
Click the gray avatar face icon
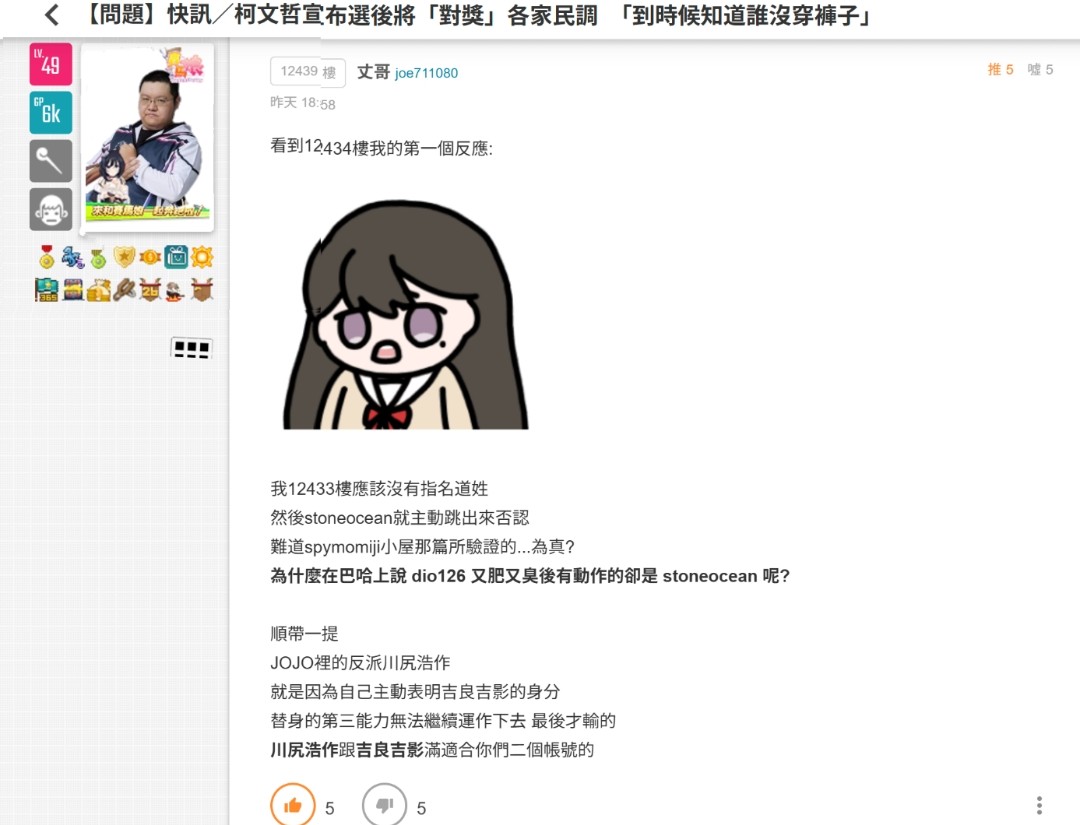coord(50,209)
